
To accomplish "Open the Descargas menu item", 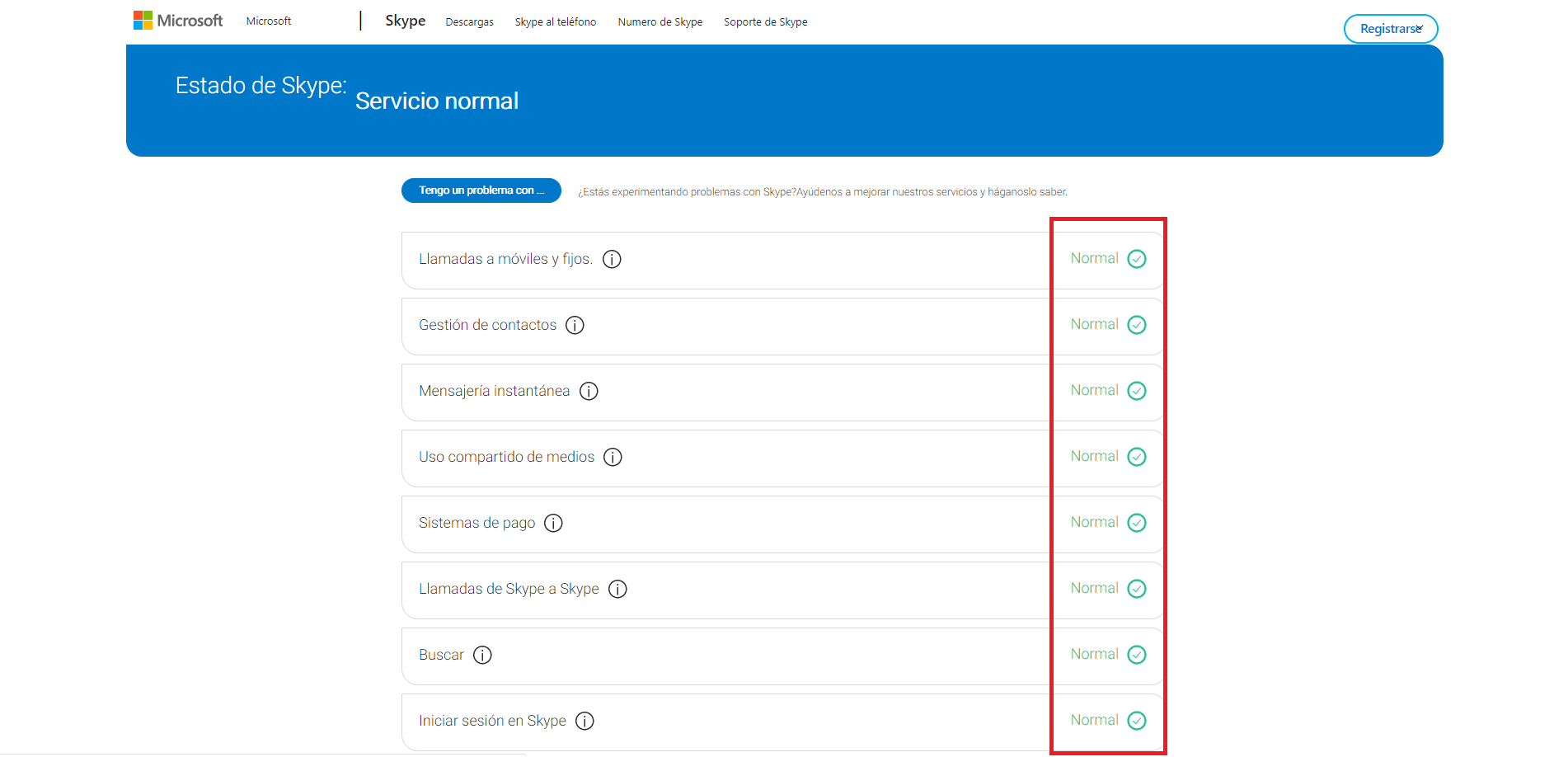I will tap(469, 22).
